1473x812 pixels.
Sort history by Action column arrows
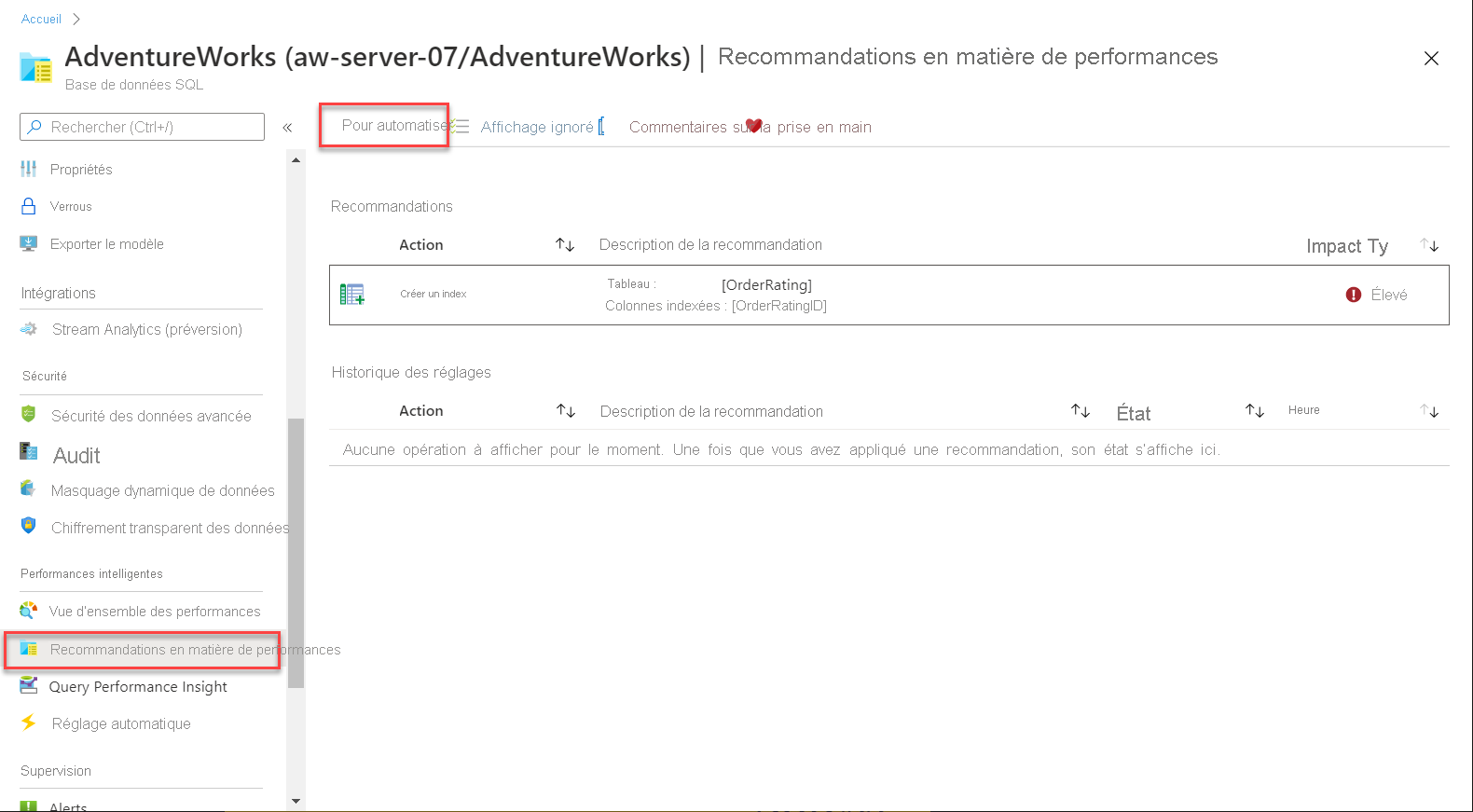point(566,410)
